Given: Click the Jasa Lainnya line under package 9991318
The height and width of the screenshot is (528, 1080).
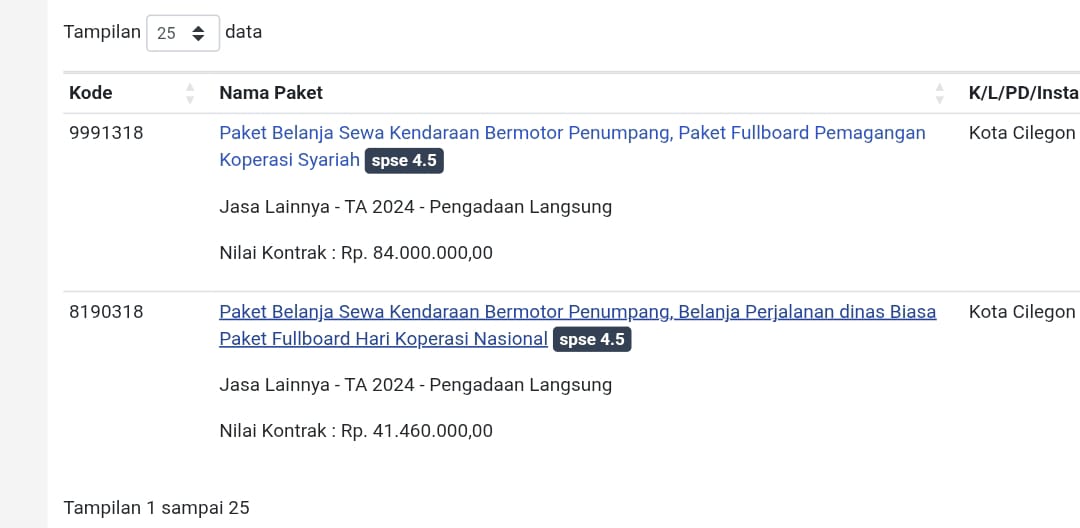Looking at the screenshot, I should click(415, 207).
